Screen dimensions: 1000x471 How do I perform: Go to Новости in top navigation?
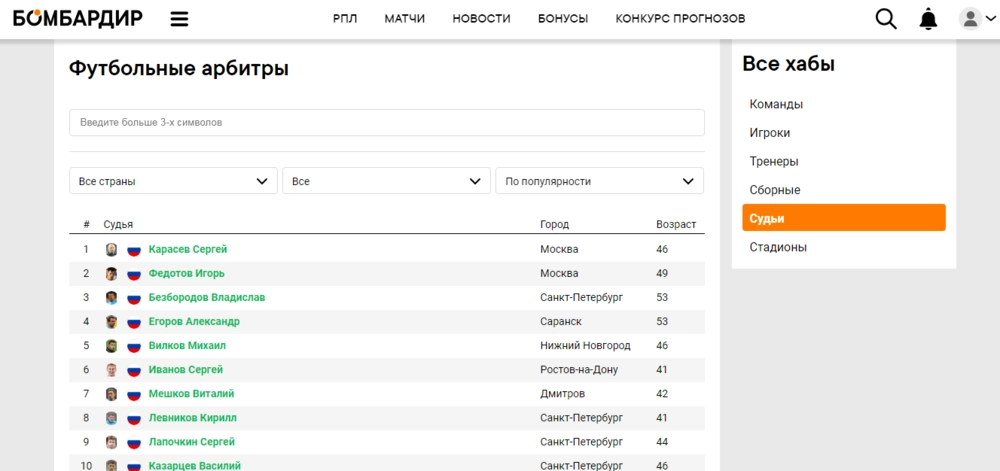481,19
